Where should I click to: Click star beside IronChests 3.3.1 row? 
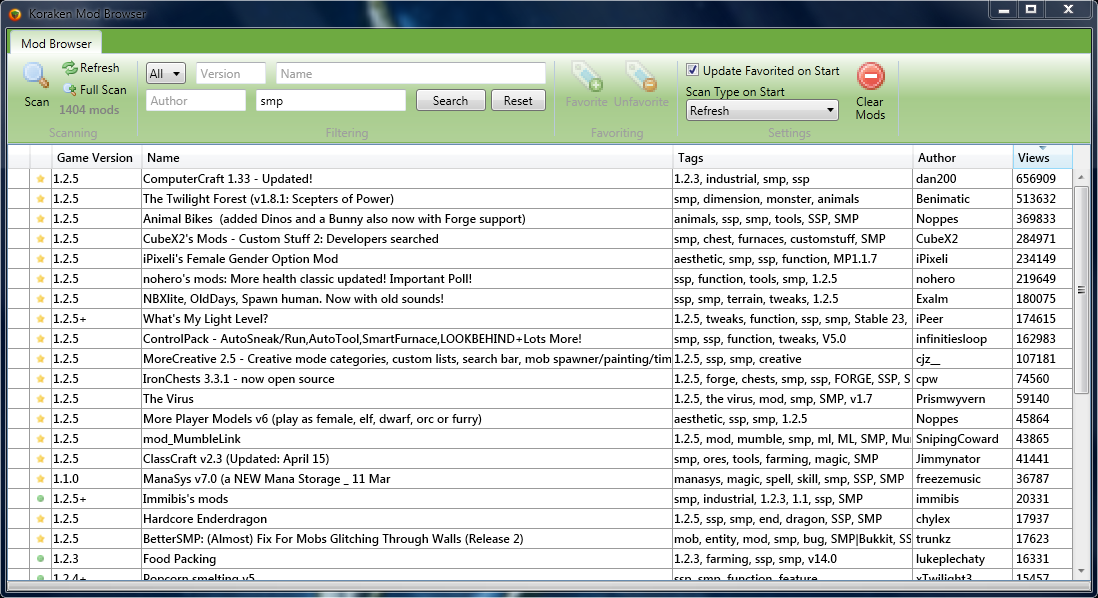pos(41,379)
